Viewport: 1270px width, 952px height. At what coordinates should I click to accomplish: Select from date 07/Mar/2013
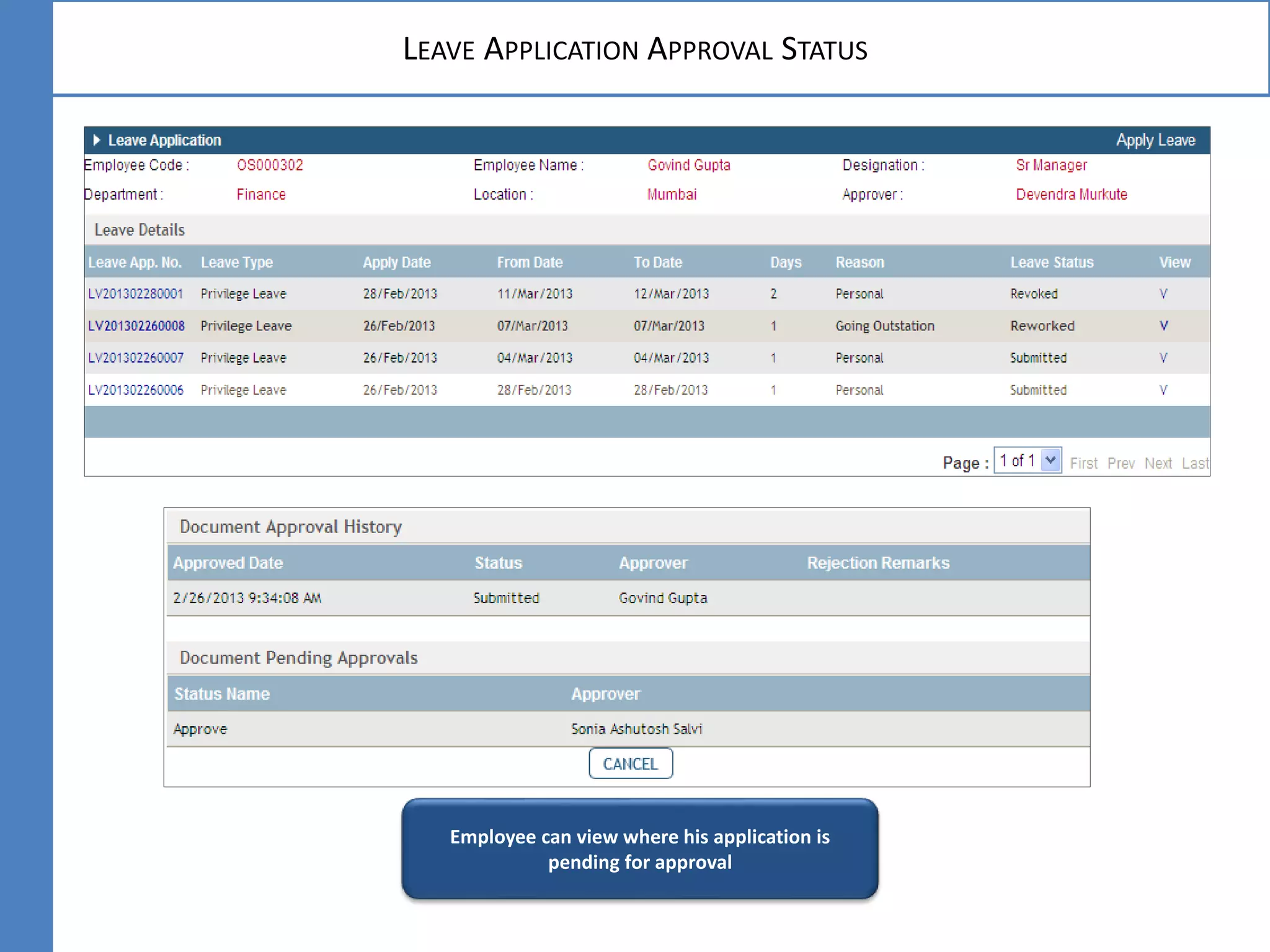[532, 326]
